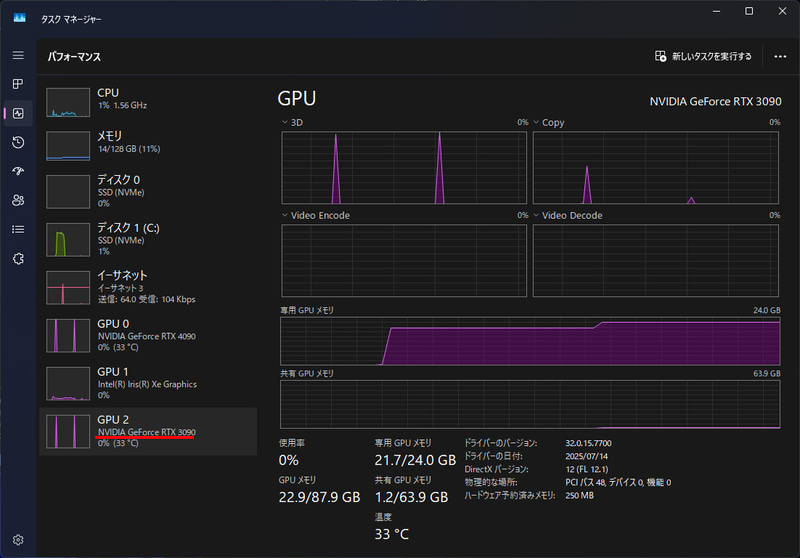Click the Video Encode graph
This screenshot has width=800, height=558.
(404, 261)
